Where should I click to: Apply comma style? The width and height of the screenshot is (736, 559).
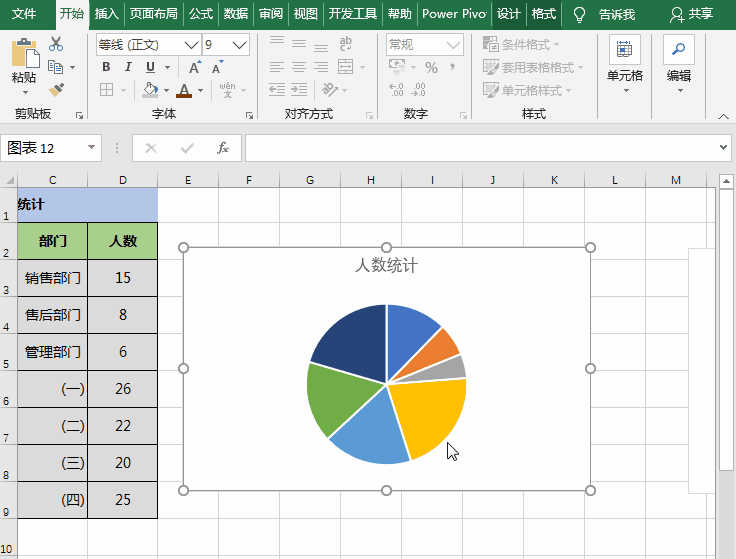[x=452, y=67]
